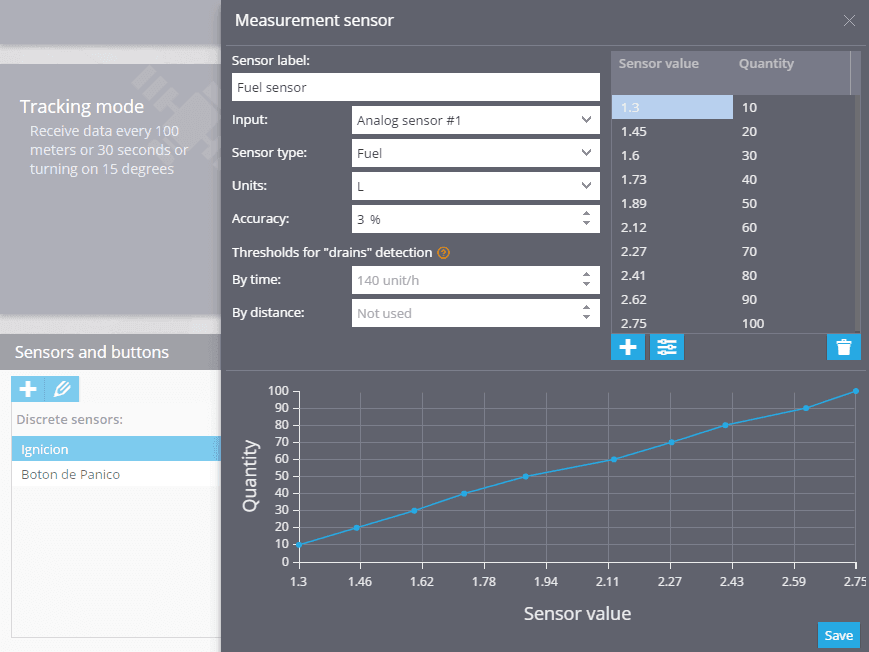Open the calibration settings icon below the table
This screenshot has height=652, width=869.
666,347
